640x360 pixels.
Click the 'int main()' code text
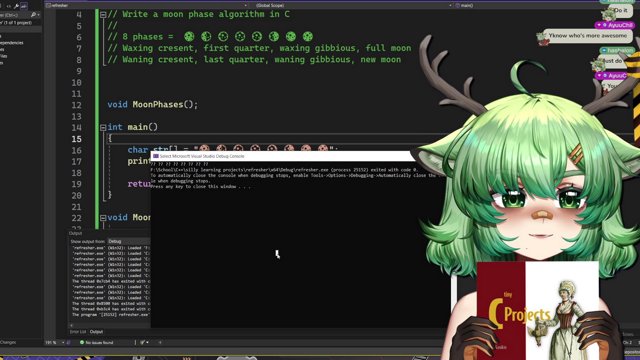132,127
